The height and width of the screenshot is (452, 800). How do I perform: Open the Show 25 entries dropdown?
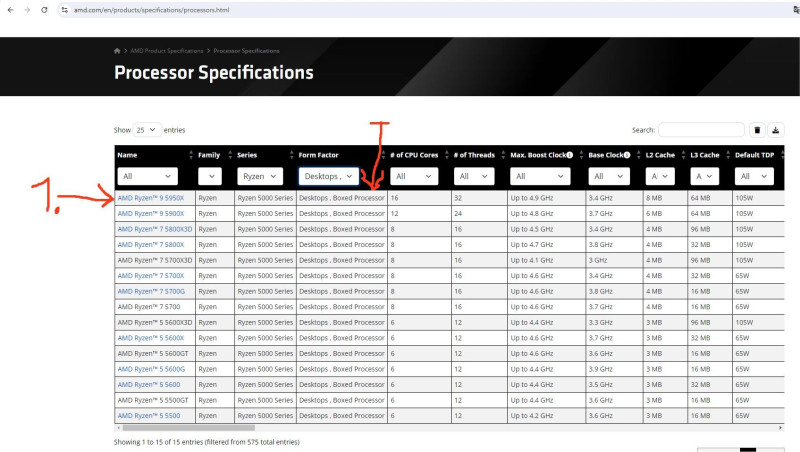tap(147, 130)
